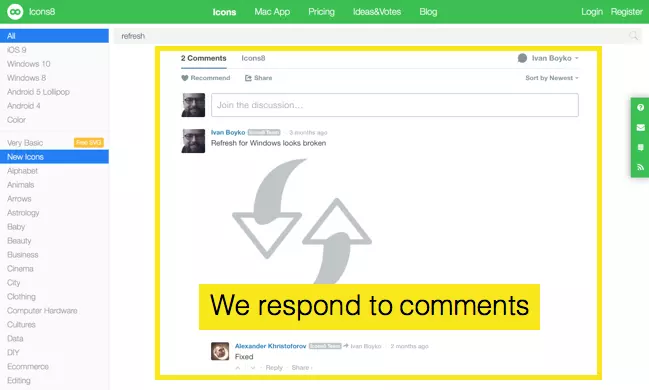Open Business category

[22, 255]
